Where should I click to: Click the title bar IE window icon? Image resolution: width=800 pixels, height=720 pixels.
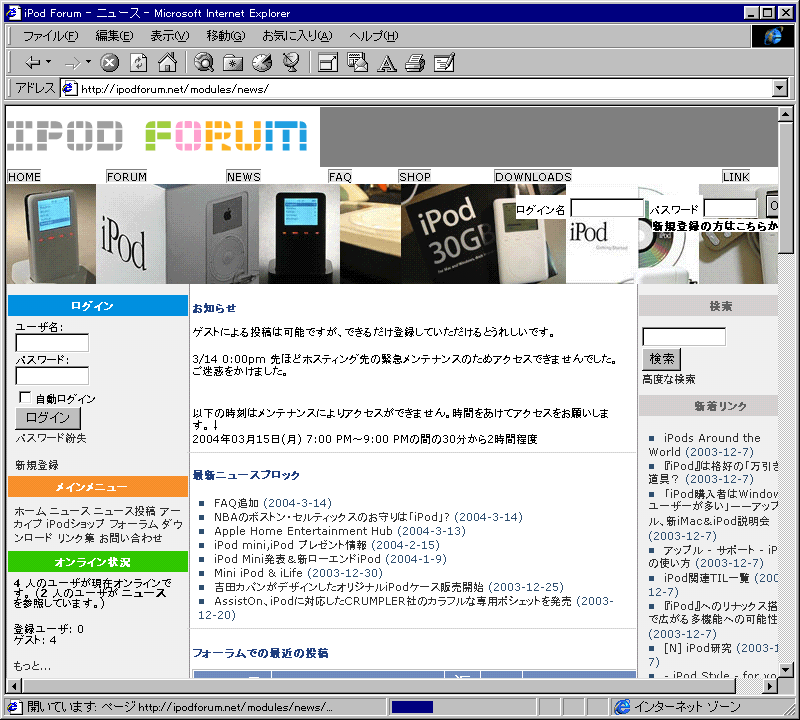(x=14, y=13)
